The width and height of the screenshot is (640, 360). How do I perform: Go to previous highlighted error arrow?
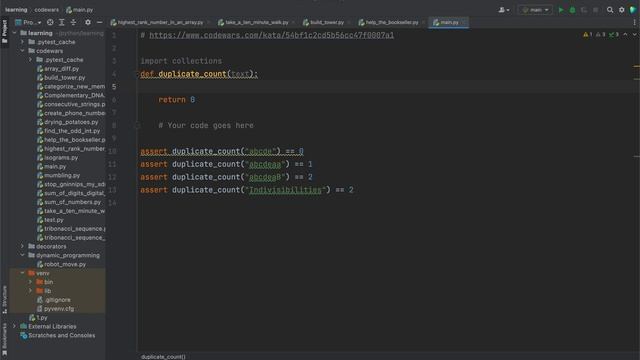tap(625, 35)
